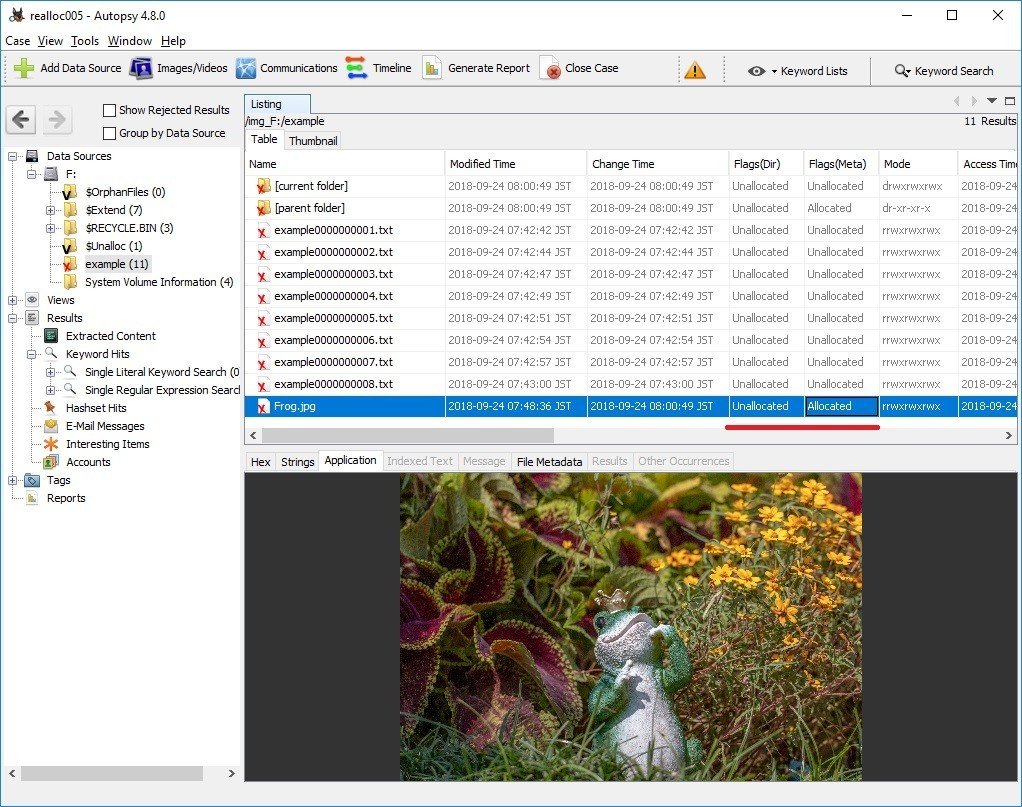Toggle Group by Data Source checkbox

pos(110,133)
